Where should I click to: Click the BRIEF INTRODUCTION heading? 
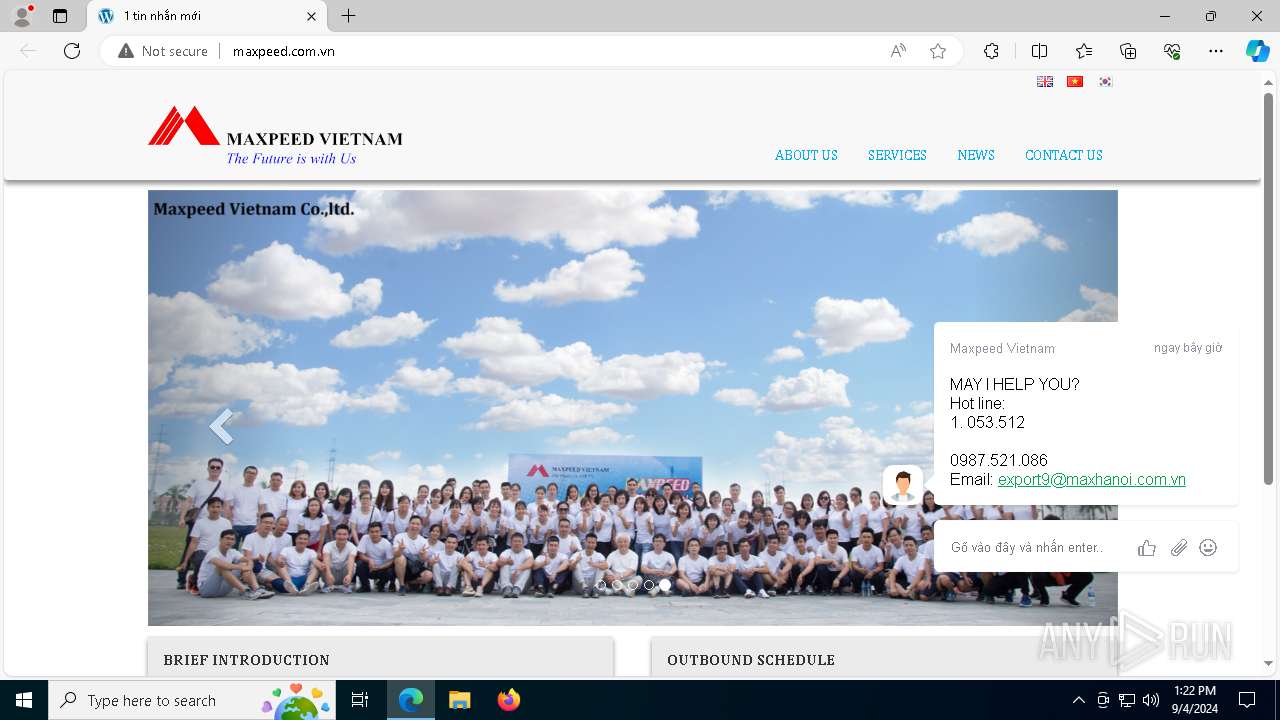[246, 660]
